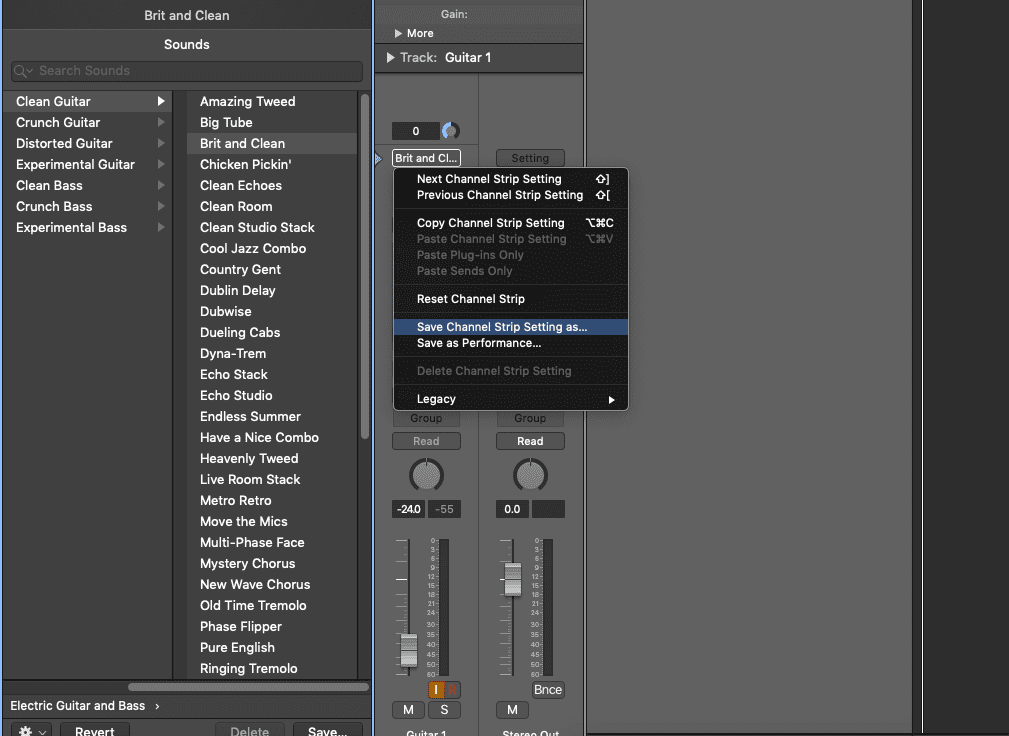
Task: Click the Stereo Out volume fader
Action: pyautogui.click(x=513, y=579)
